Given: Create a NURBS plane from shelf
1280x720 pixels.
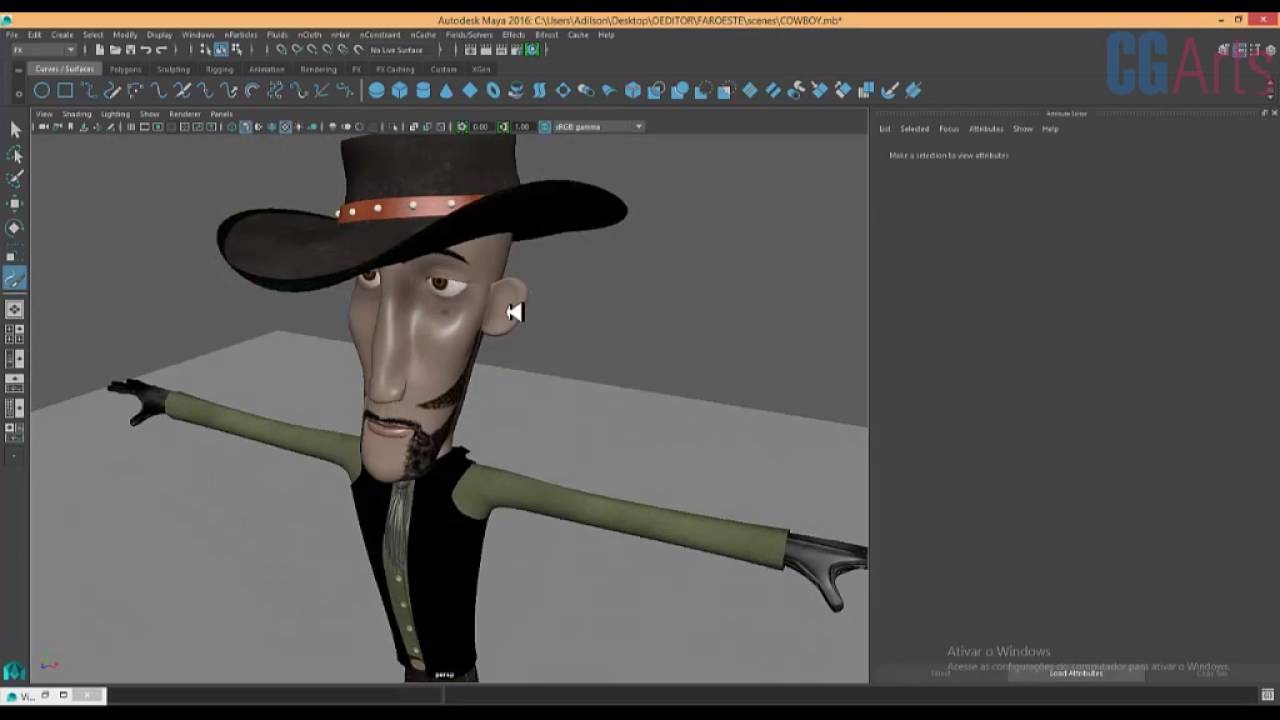Looking at the screenshot, I should point(469,90).
